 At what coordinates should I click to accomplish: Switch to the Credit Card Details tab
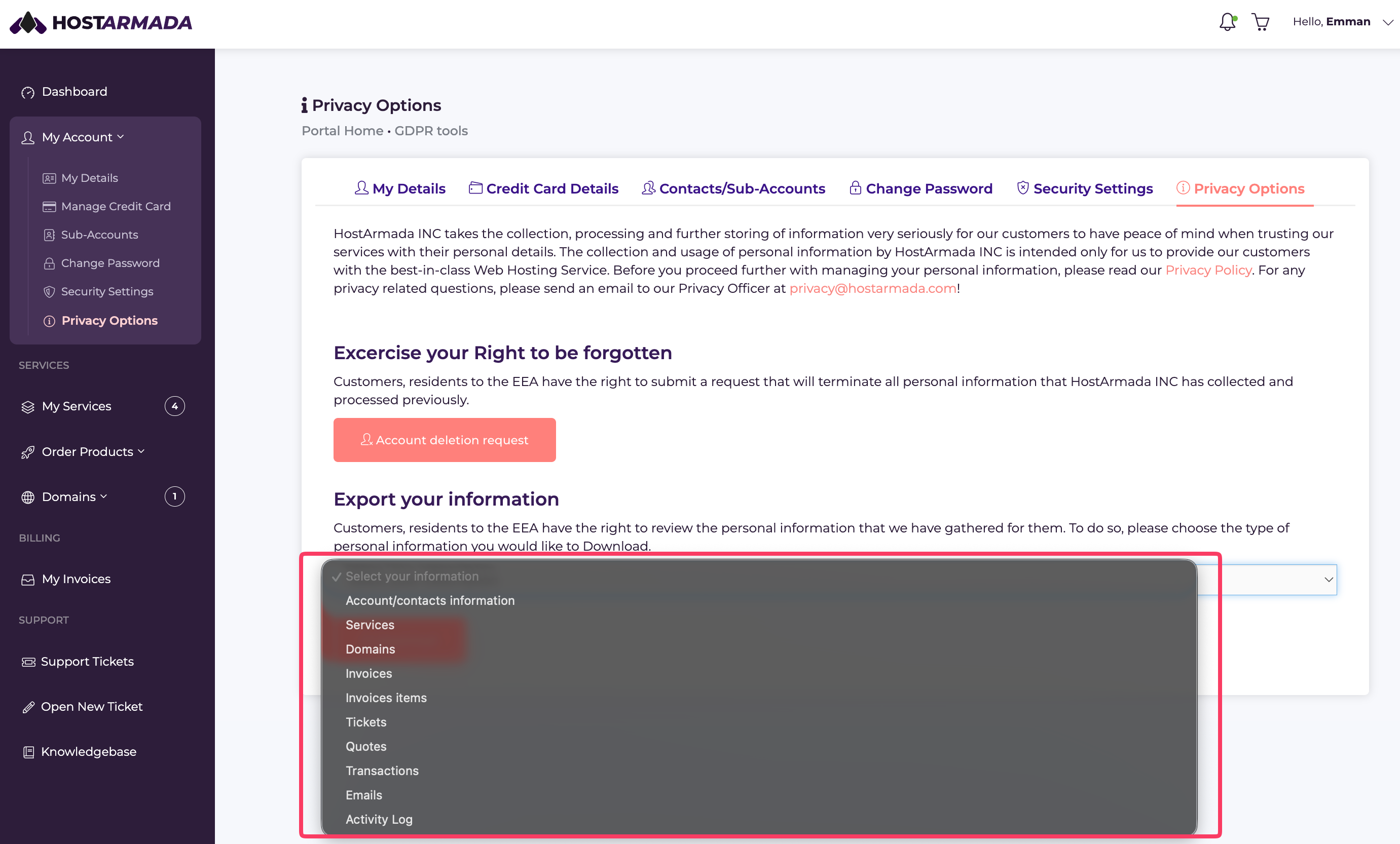544,188
